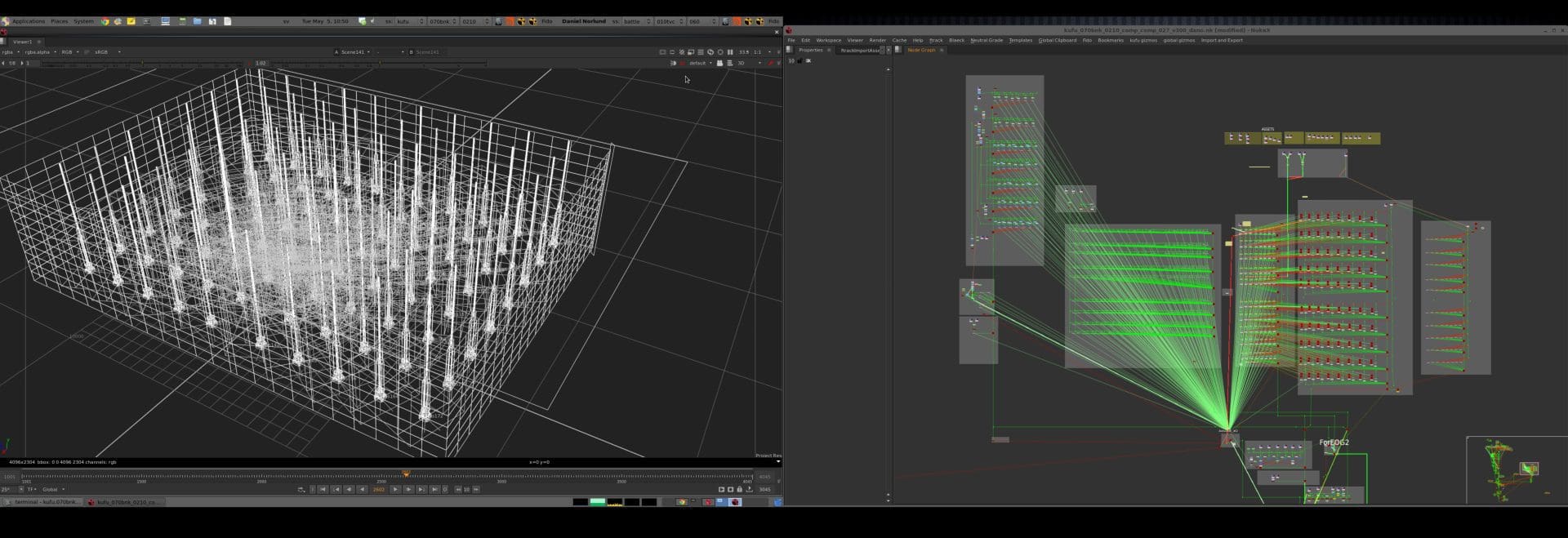The height and width of the screenshot is (538, 1568).
Task: Click the monitor display icon in top panel
Action: point(165,21)
